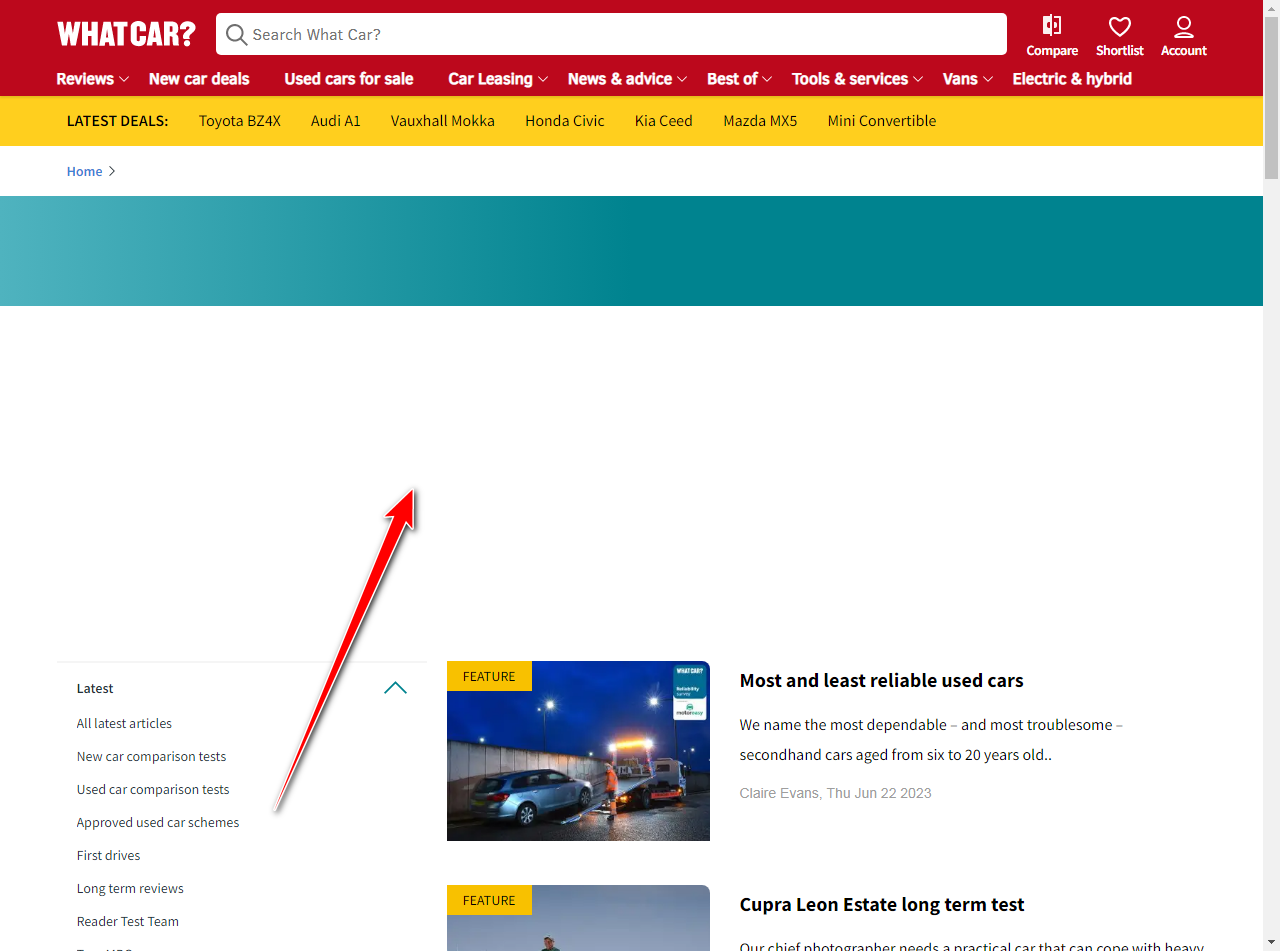Open the Compare tool

[x=1052, y=35]
